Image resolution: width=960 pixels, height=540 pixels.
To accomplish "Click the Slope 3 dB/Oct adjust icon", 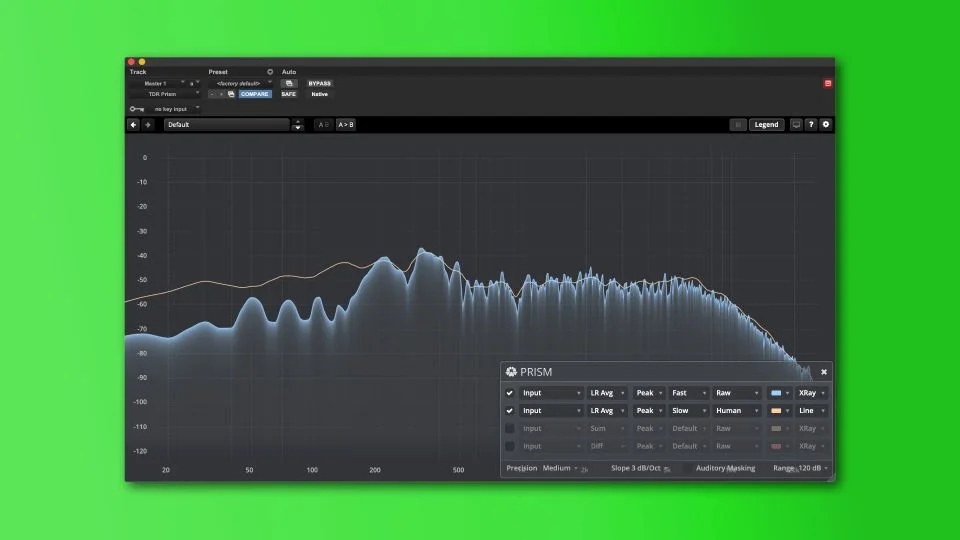I will [x=667, y=469].
